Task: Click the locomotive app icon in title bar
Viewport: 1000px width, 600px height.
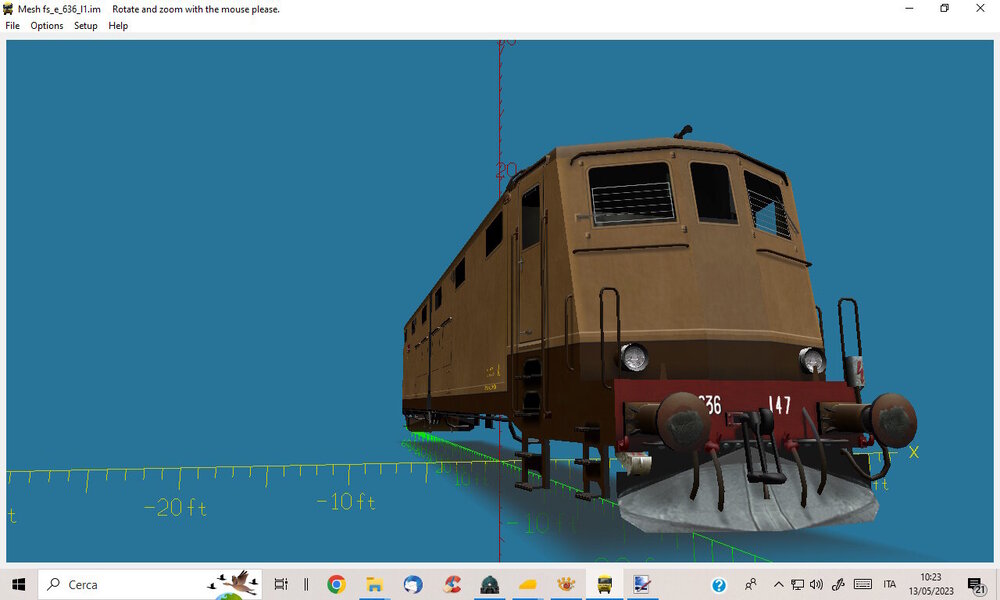Action: [x=8, y=9]
